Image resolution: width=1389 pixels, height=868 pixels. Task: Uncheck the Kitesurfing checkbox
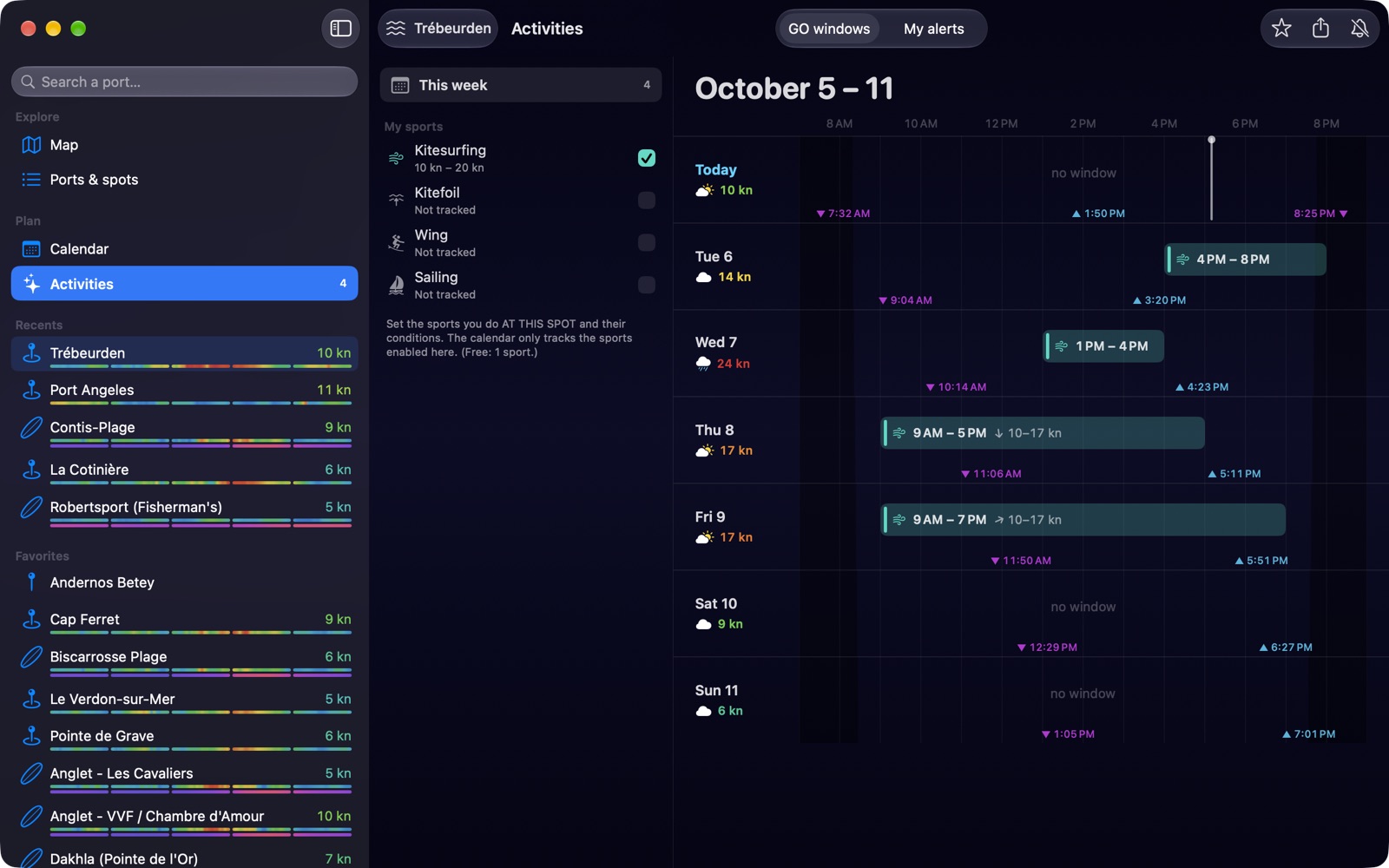pos(647,158)
